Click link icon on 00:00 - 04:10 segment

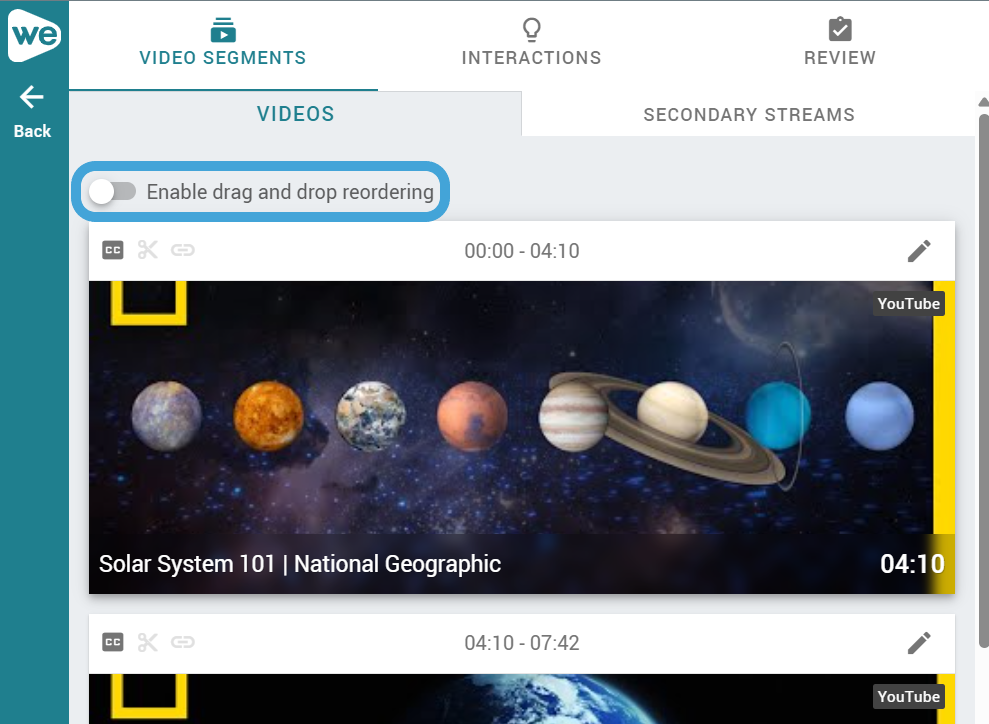(183, 250)
